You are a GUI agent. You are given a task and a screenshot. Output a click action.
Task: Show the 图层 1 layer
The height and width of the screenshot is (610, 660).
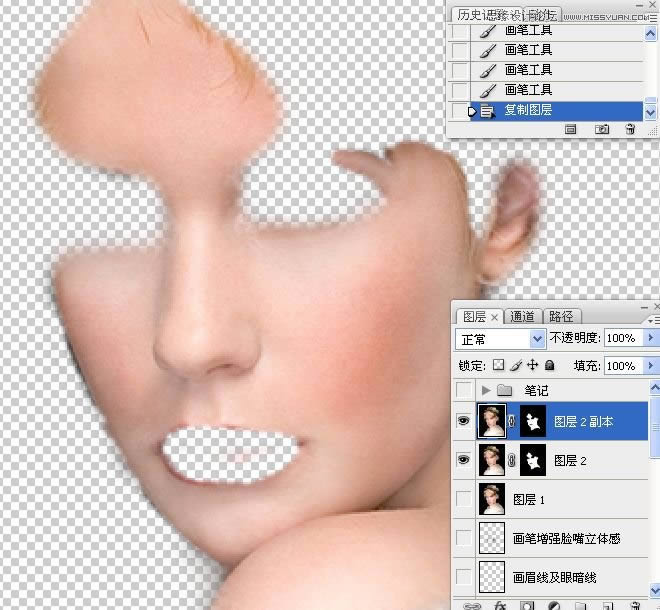click(463, 498)
